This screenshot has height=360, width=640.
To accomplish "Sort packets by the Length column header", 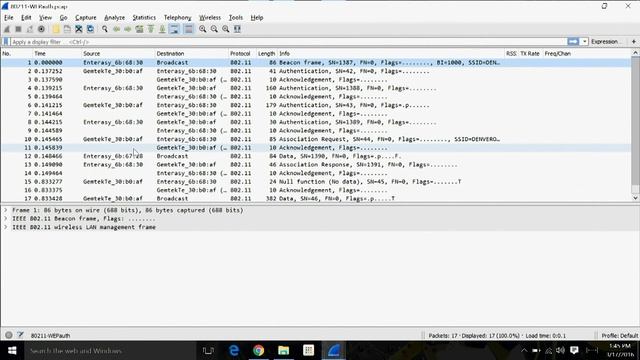I will point(267,53).
